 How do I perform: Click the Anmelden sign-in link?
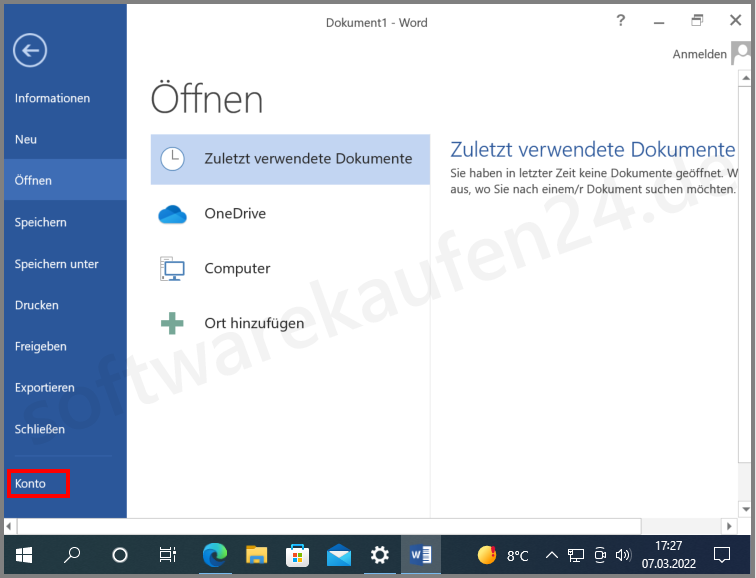699,55
